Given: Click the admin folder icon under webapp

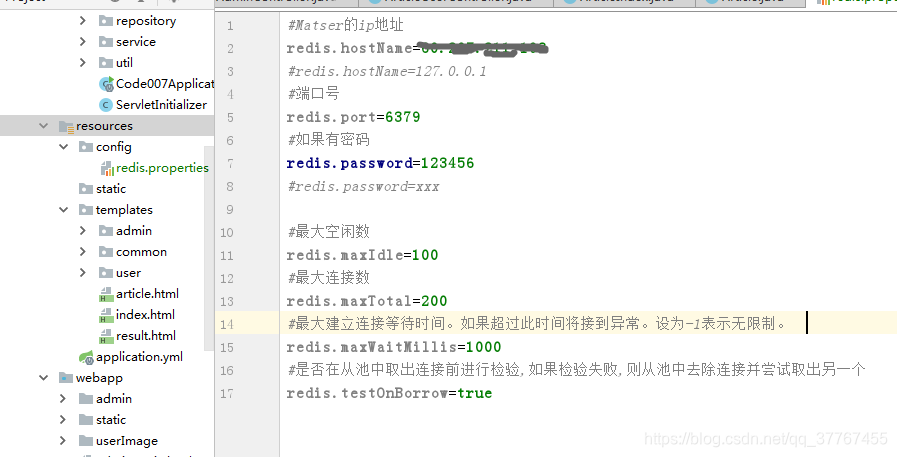Looking at the screenshot, I should click(86, 399).
